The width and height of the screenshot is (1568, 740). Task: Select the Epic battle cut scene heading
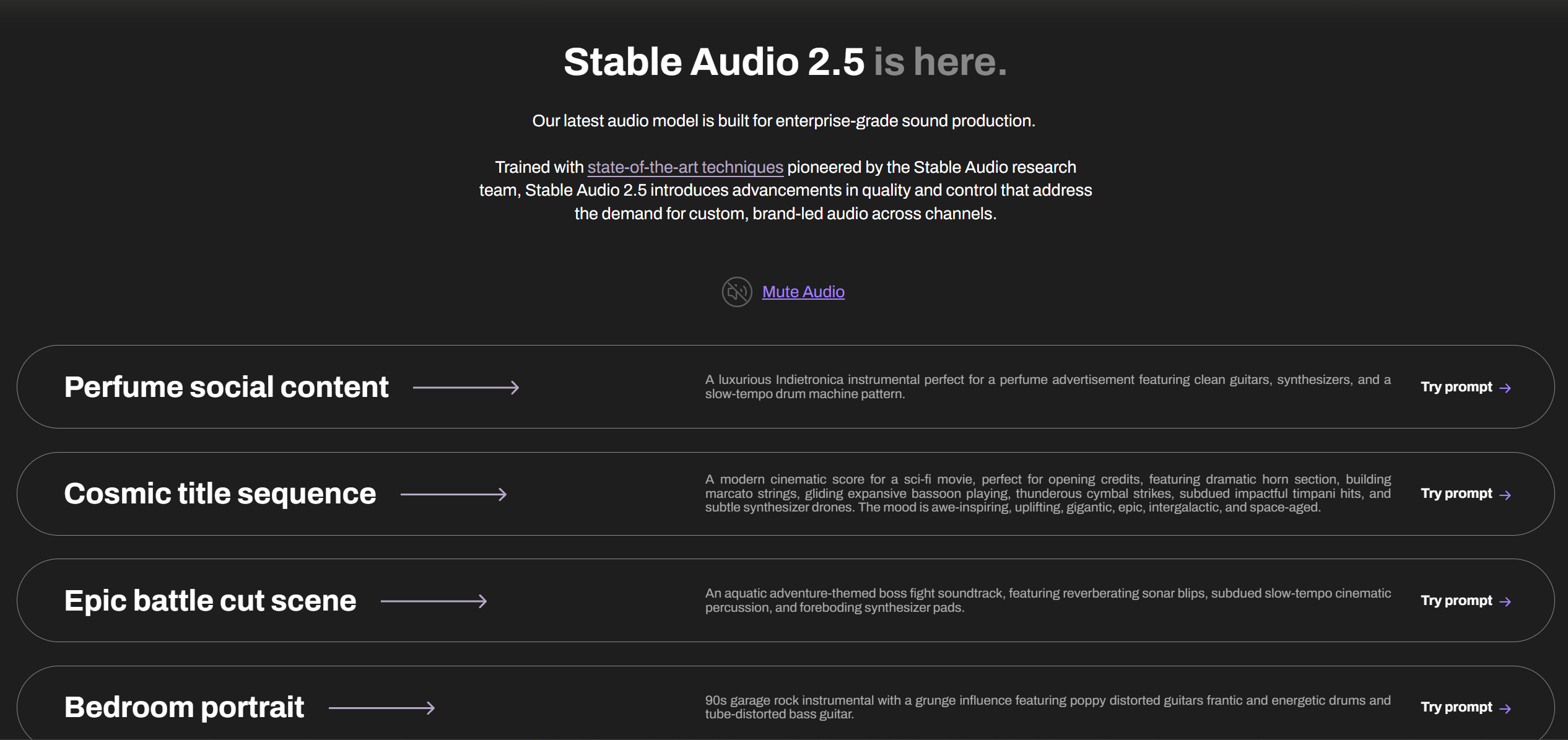210,601
